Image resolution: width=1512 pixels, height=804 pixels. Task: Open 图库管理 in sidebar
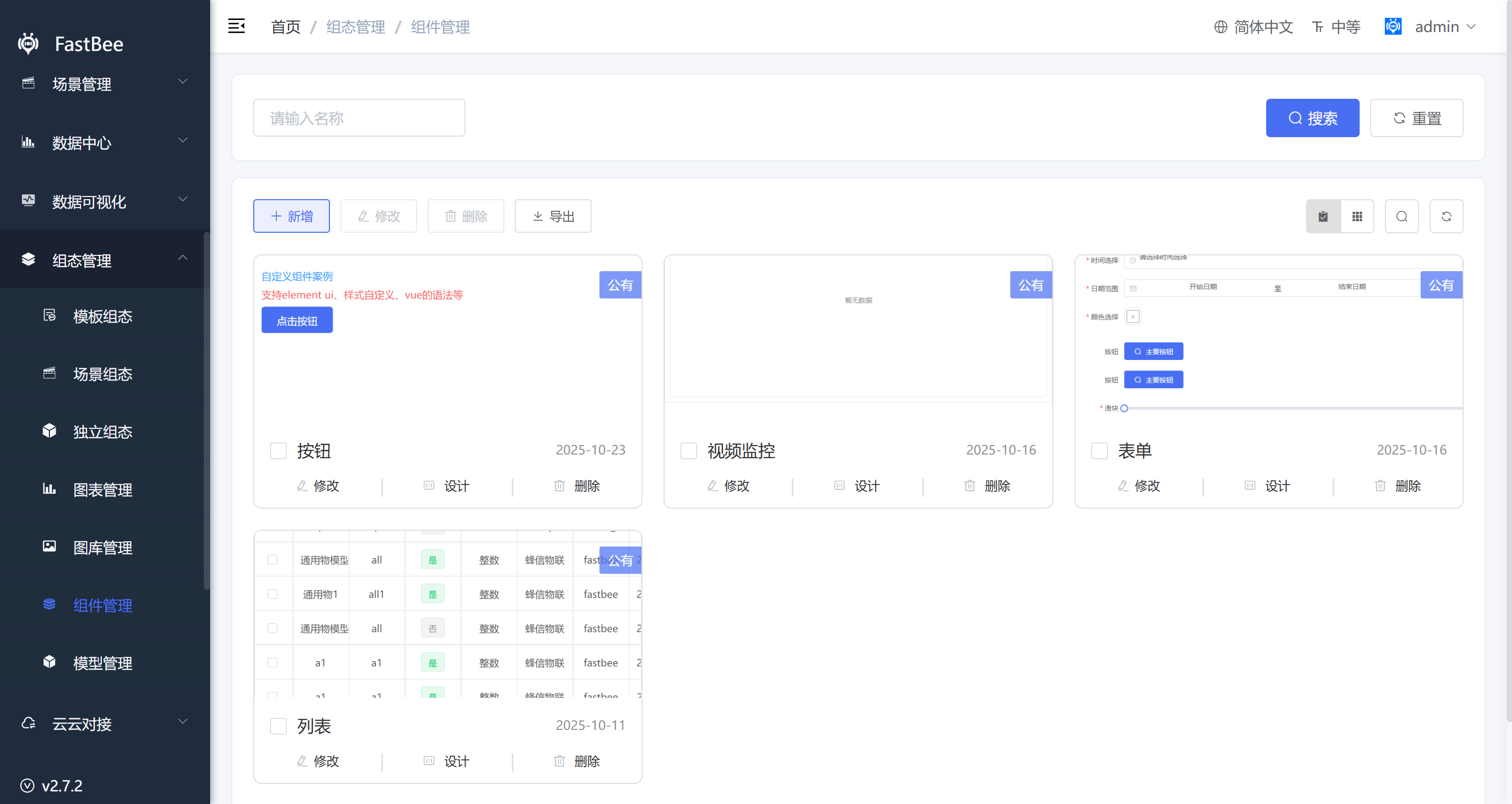pyautogui.click(x=102, y=548)
